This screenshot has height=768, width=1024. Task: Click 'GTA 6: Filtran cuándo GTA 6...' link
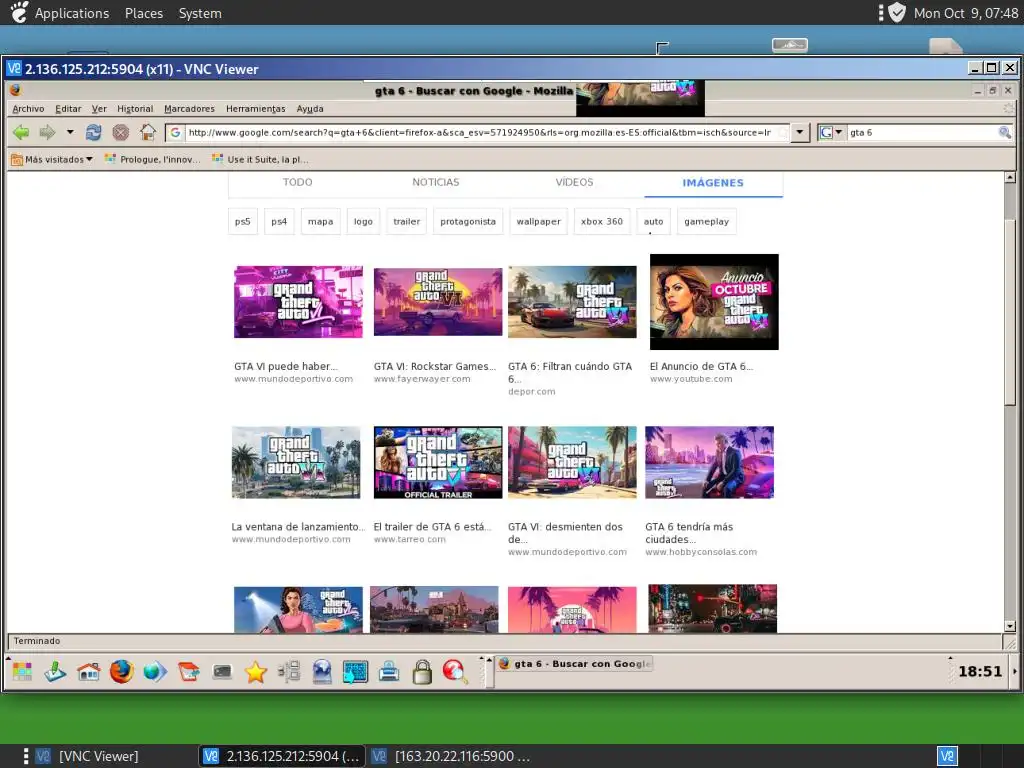point(570,372)
